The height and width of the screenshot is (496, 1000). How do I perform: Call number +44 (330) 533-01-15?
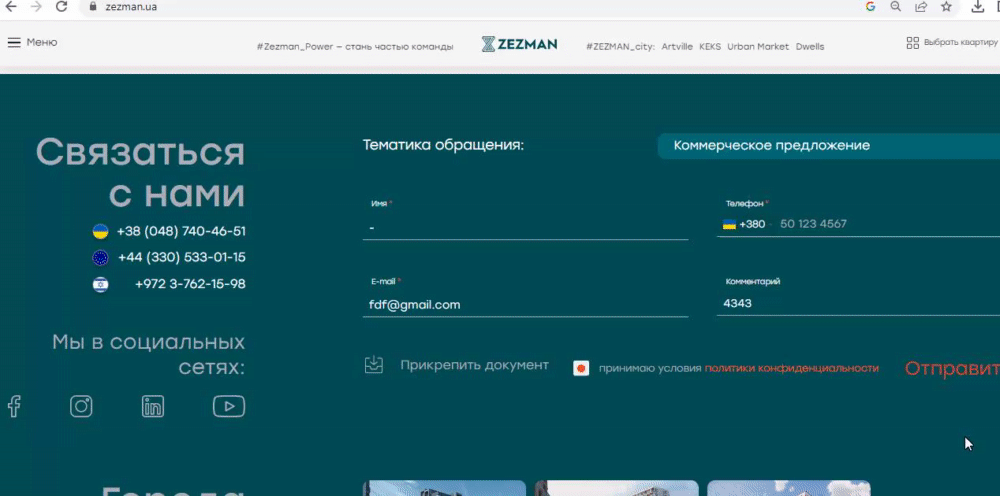pyautogui.click(x=182, y=258)
